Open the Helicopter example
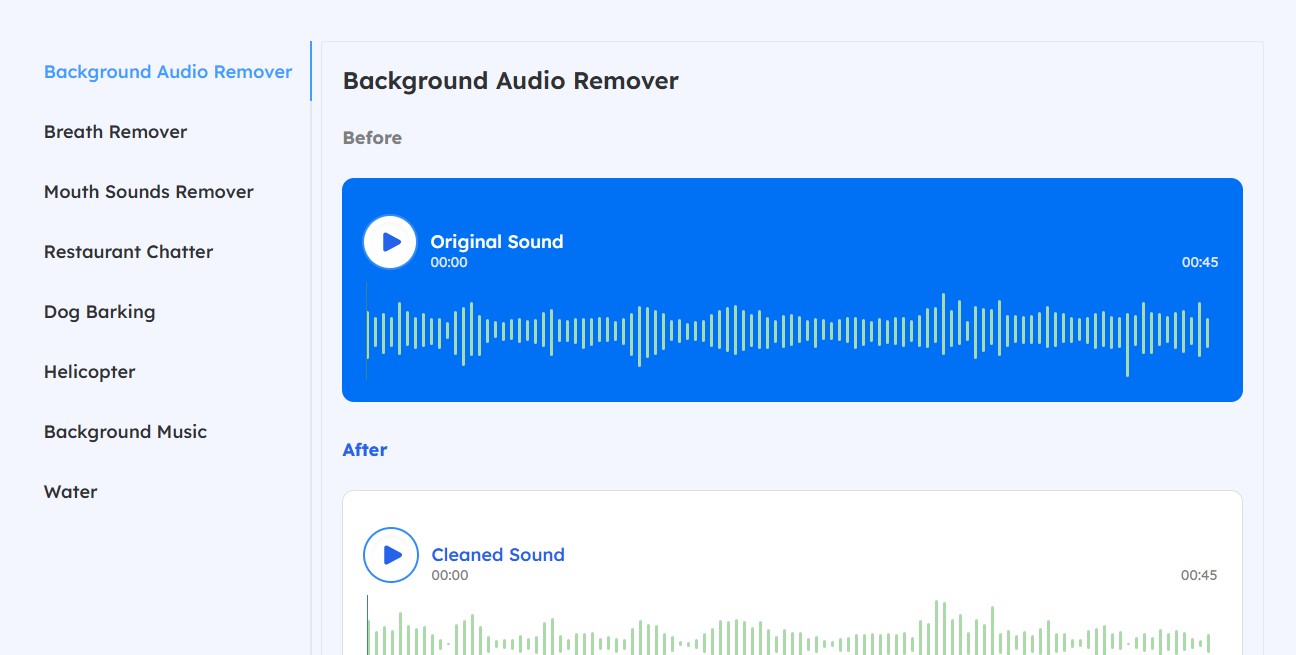Image resolution: width=1296 pixels, height=655 pixels. (90, 372)
